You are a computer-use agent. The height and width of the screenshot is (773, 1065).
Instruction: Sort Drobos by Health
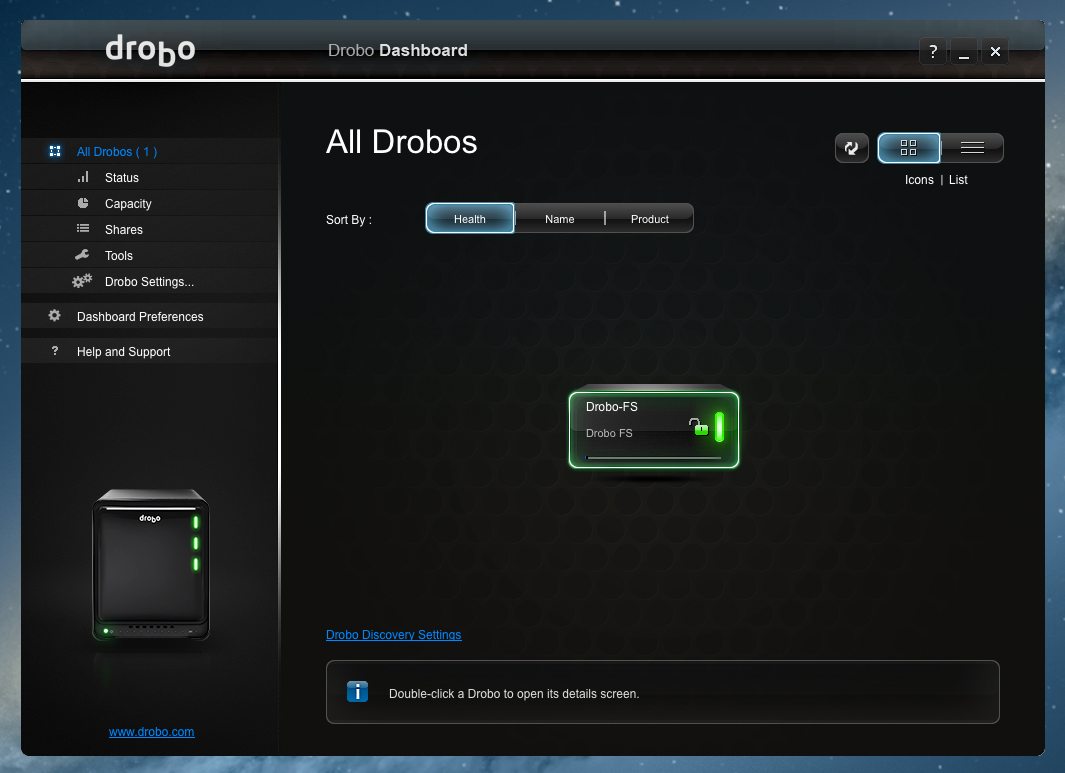tap(469, 219)
